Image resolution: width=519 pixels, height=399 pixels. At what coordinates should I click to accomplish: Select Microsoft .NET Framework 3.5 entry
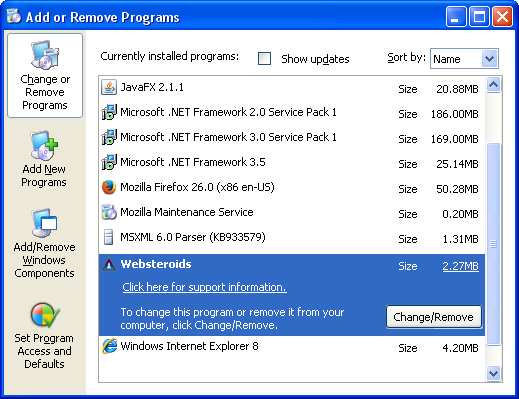pyautogui.click(x=292, y=163)
